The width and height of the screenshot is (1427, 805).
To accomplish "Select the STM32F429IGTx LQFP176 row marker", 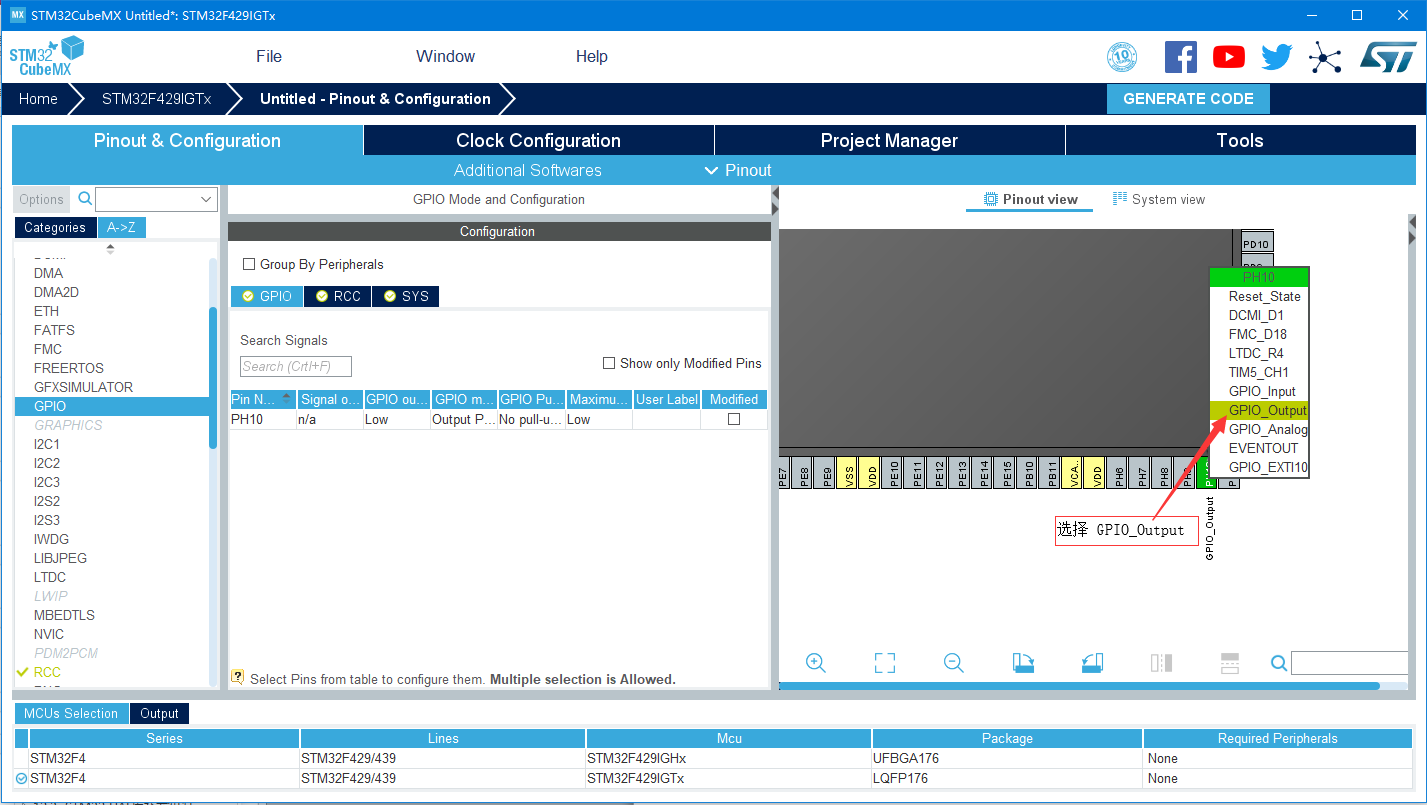I will (22, 778).
